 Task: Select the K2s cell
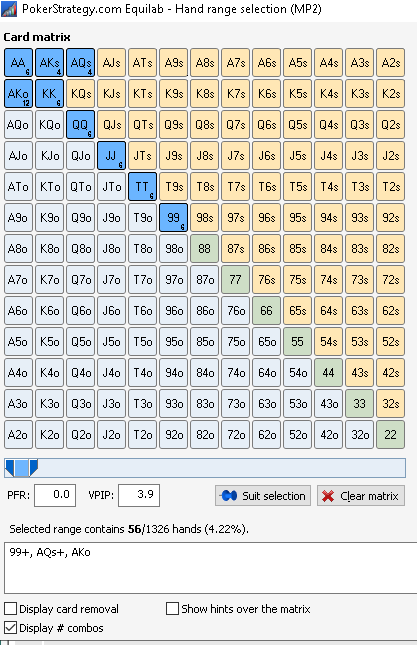click(391, 93)
